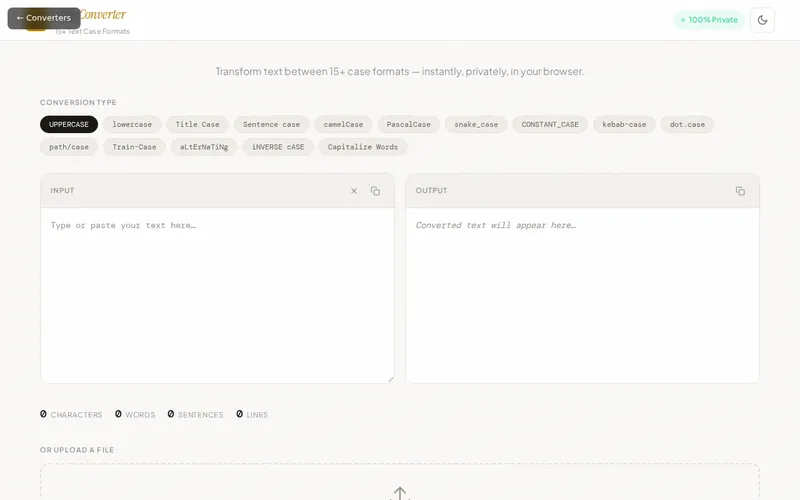Clear input with the X icon
This screenshot has width=800, height=500.
coord(354,191)
